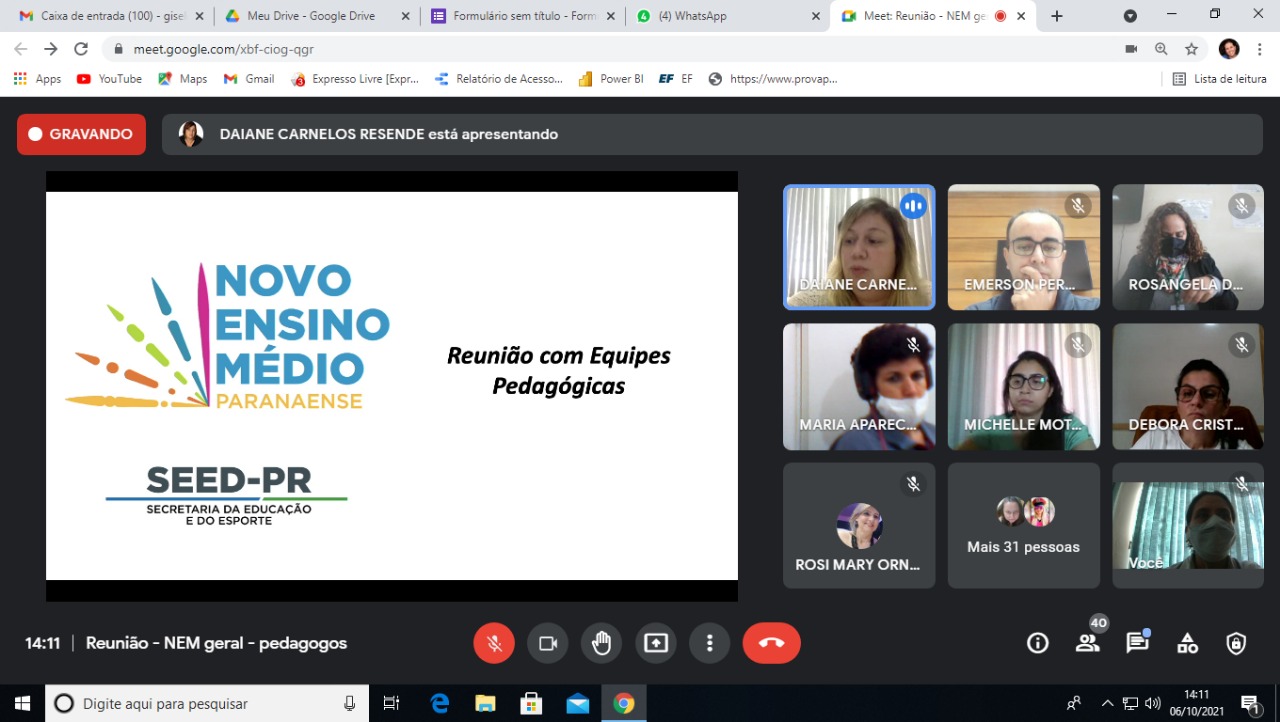Open meeting details info icon
Screen dimensions: 1280x722
[1038, 643]
